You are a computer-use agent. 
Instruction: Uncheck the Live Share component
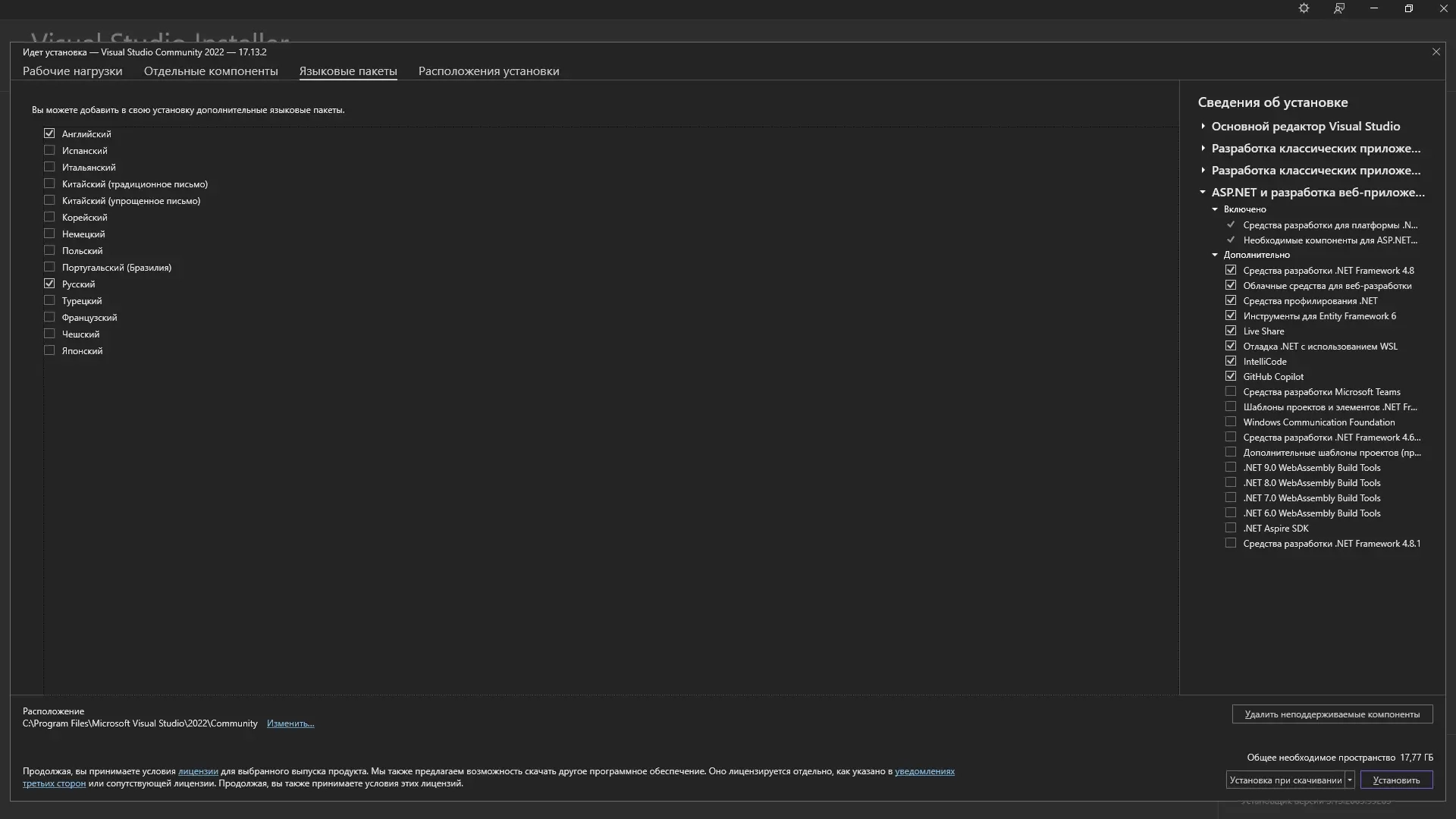1231,331
